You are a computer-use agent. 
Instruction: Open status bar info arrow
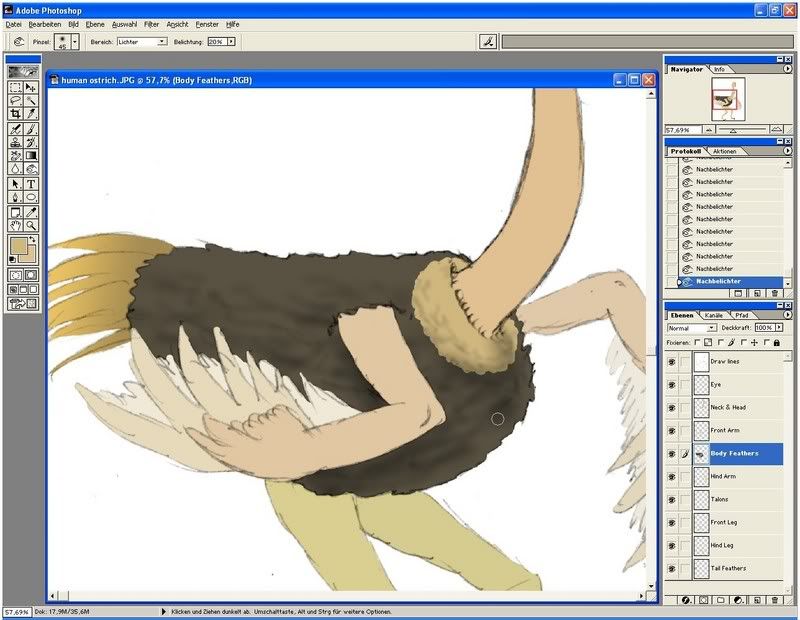coord(163,611)
